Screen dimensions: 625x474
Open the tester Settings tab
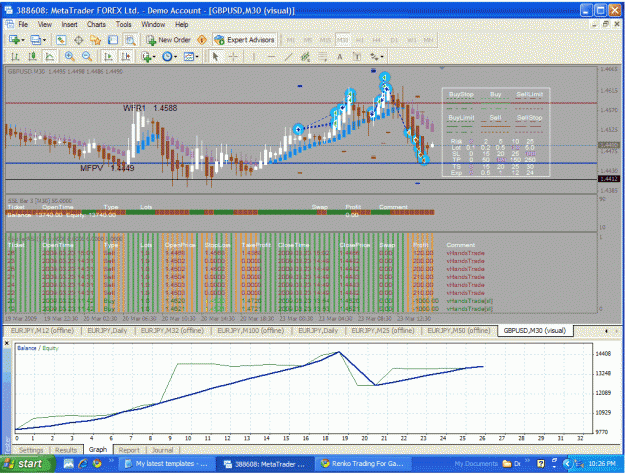coord(31,450)
